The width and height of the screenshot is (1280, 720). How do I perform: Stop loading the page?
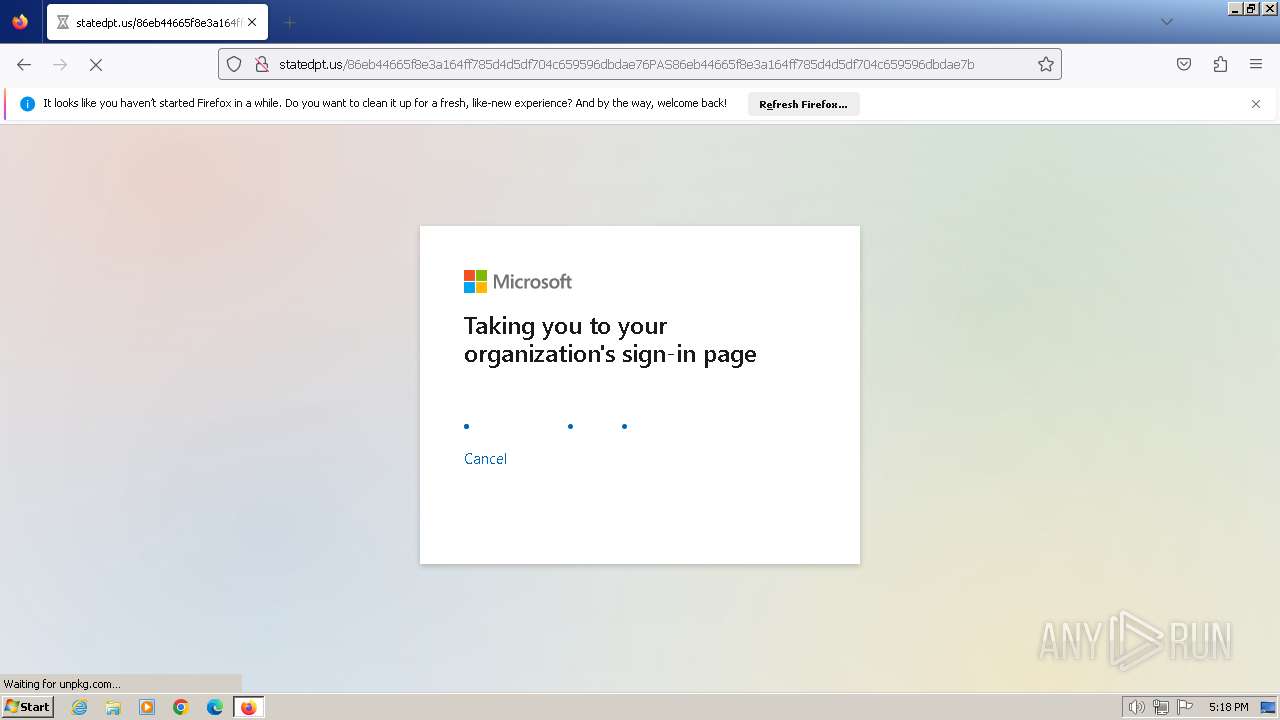pyautogui.click(x=96, y=64)
